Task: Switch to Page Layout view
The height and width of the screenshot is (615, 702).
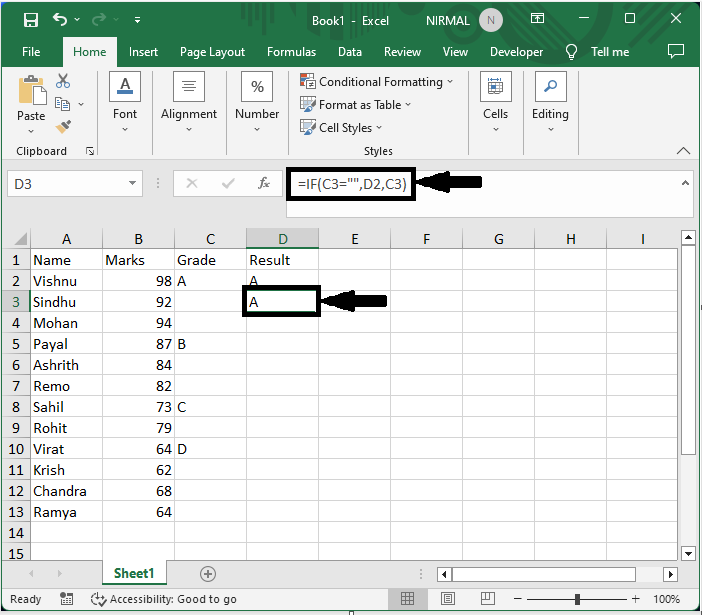Action: point(448,598)
